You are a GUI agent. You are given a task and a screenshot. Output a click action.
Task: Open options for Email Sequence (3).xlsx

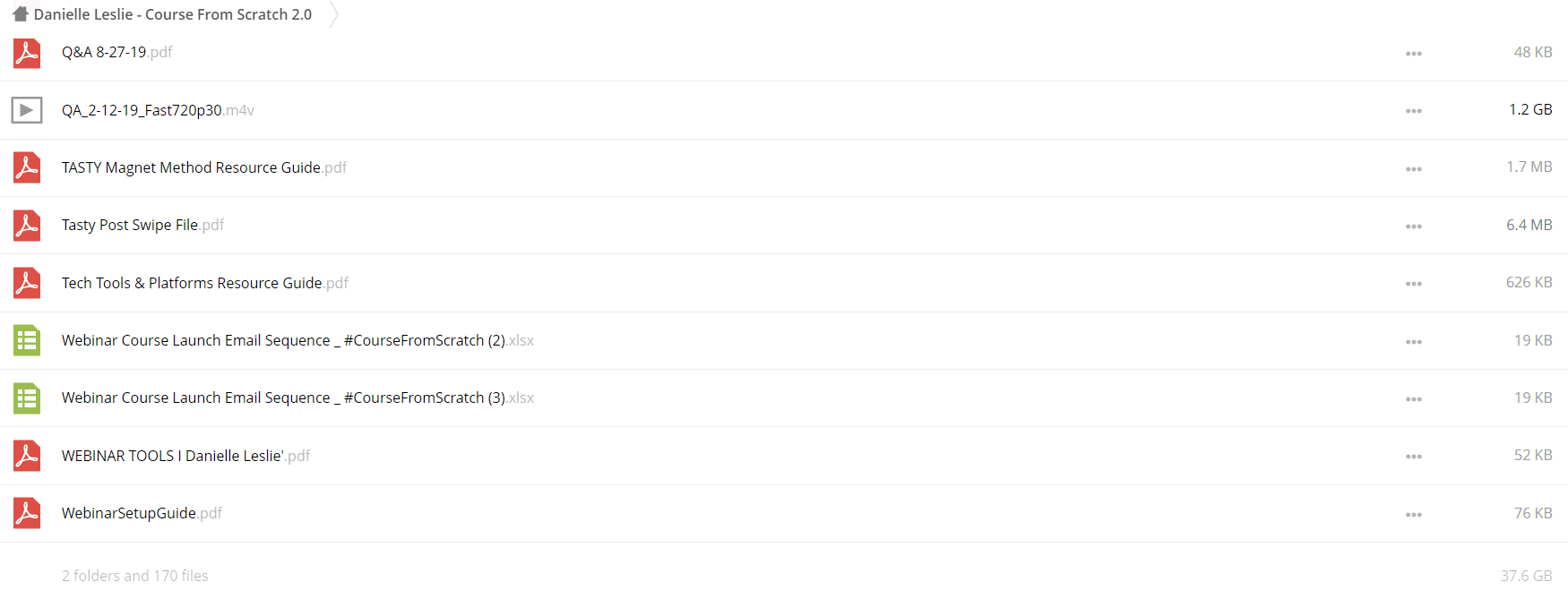point(1414,399)
